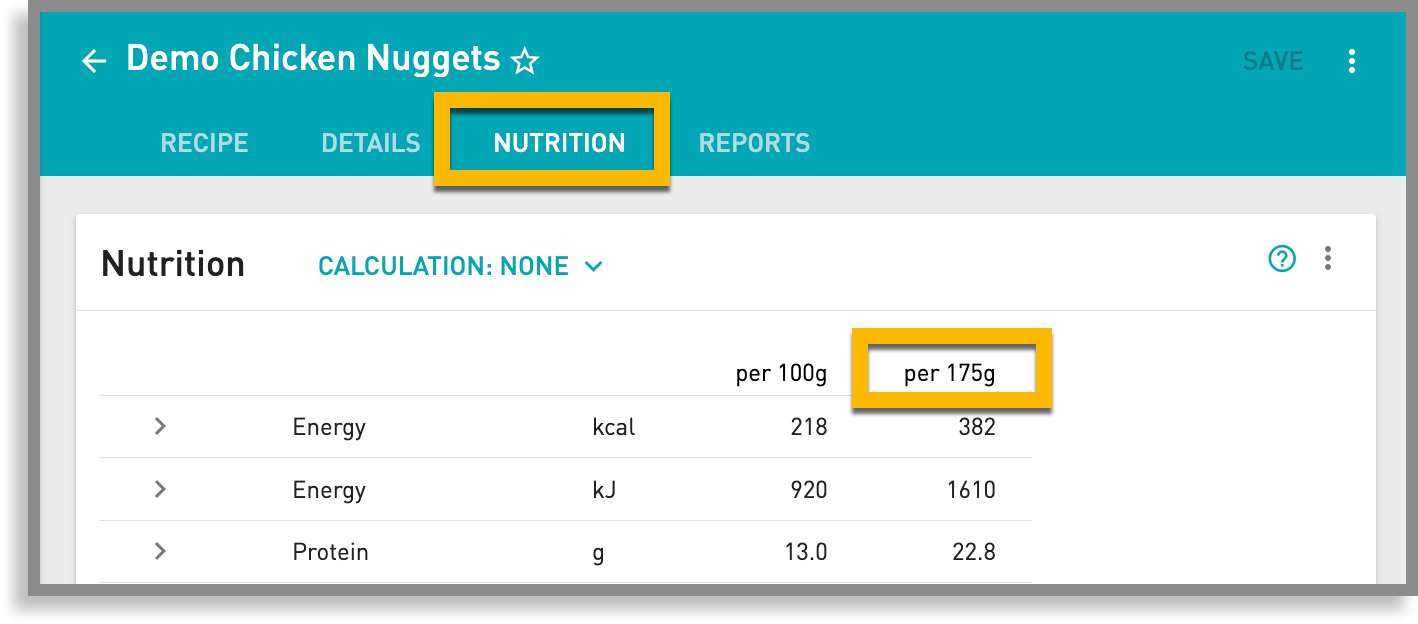
Task: Click the back arrow to leave the recipe
Action: pos(94,60)
